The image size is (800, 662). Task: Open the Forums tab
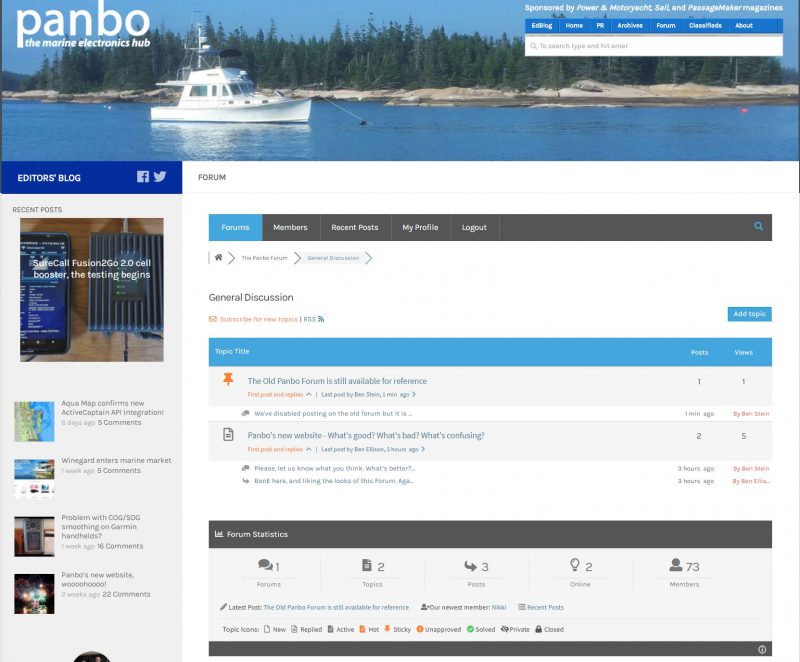235,227
